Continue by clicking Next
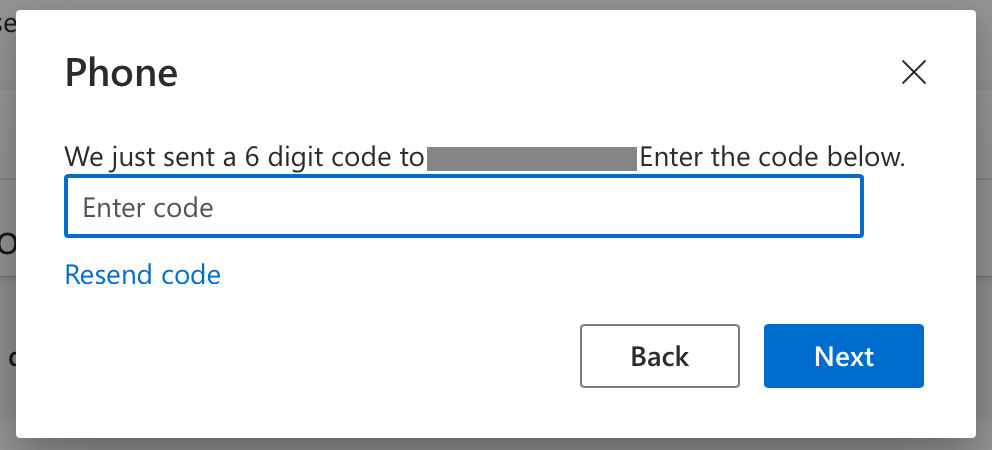992x450 pixels. pyautogui.click(x=843, y=356)
